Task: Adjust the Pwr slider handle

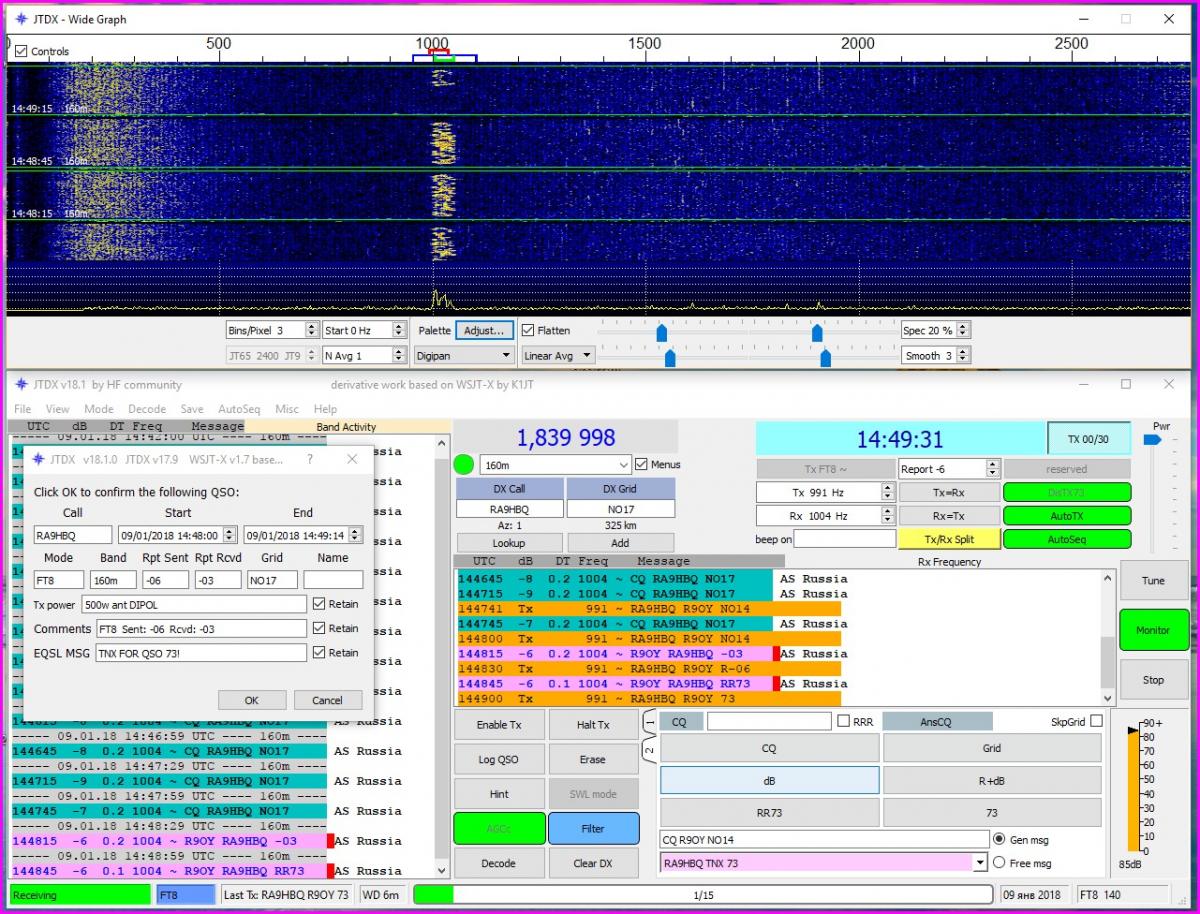Action: [x=1151, y=439]
